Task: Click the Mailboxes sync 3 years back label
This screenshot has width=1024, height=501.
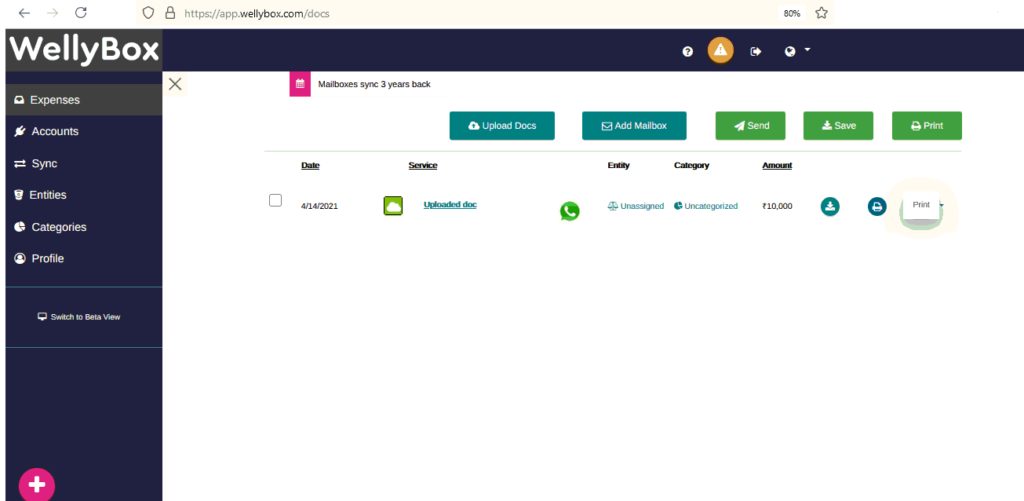Action: click(x=374, y=84)
